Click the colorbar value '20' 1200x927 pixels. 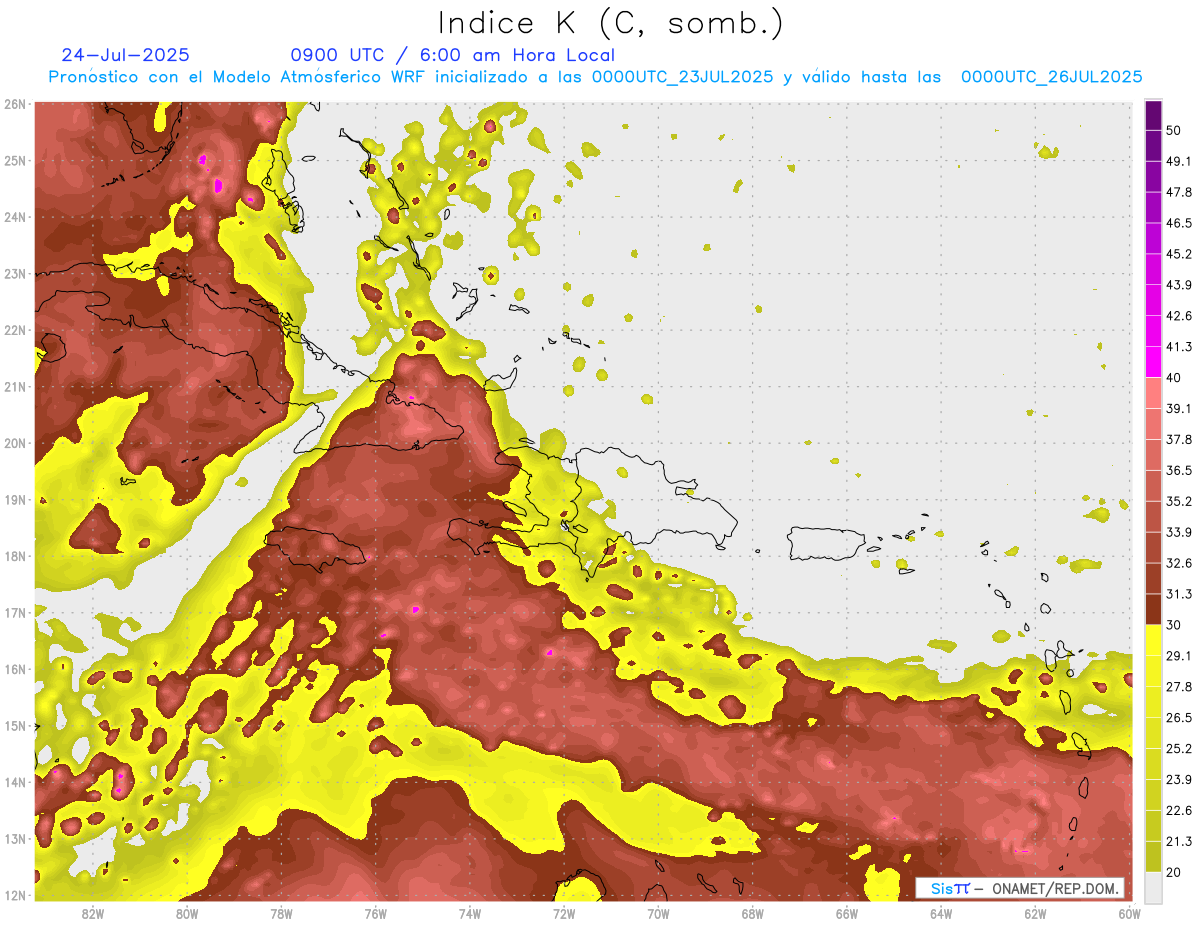coord(1175,872)
